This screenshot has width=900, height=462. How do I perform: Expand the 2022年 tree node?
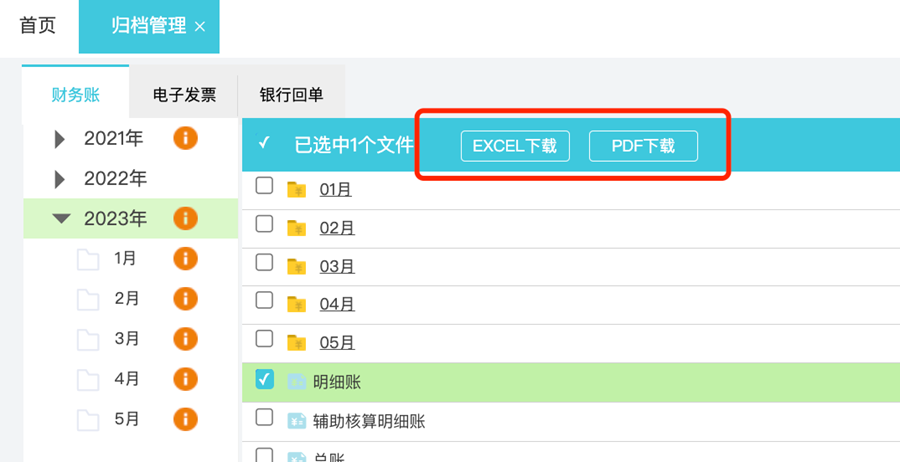[x=60, y=179]
